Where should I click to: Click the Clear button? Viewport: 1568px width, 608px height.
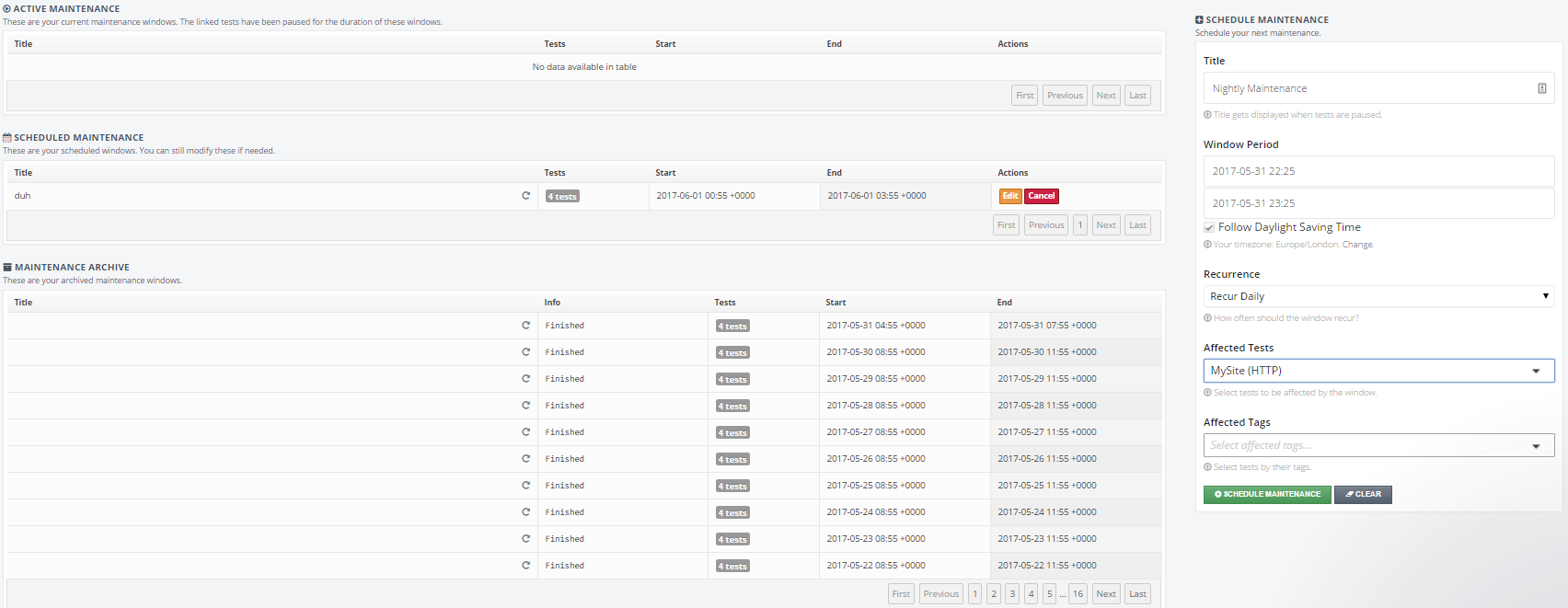pos(1363,495)
